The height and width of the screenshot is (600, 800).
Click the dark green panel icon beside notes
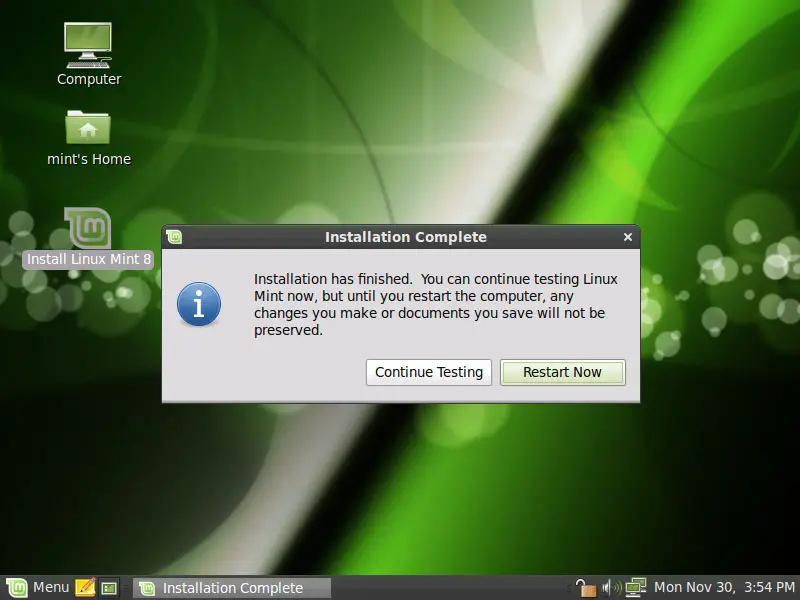click(109, 588)
